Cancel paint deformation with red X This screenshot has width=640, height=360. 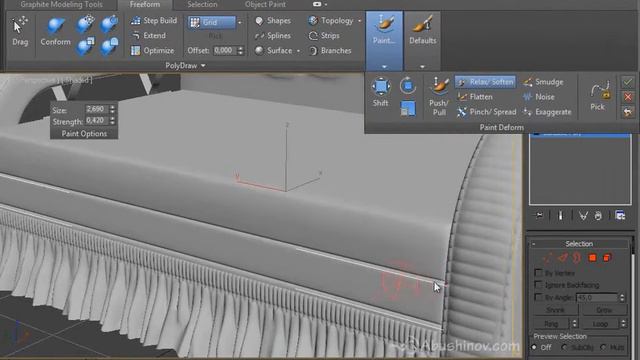[627, 97]
